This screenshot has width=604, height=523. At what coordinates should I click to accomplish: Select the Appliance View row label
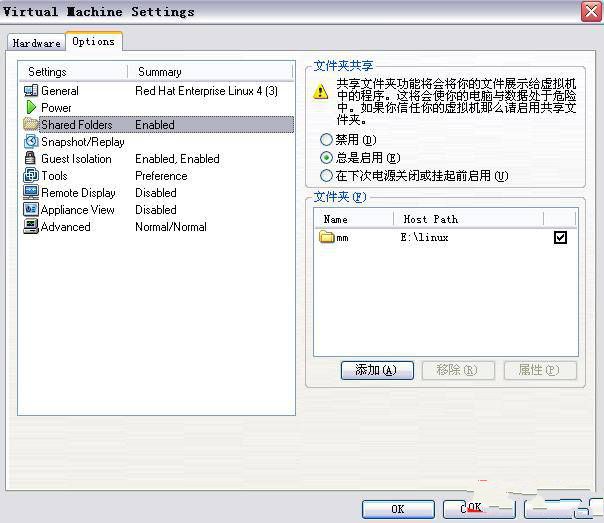pos(77,210)
